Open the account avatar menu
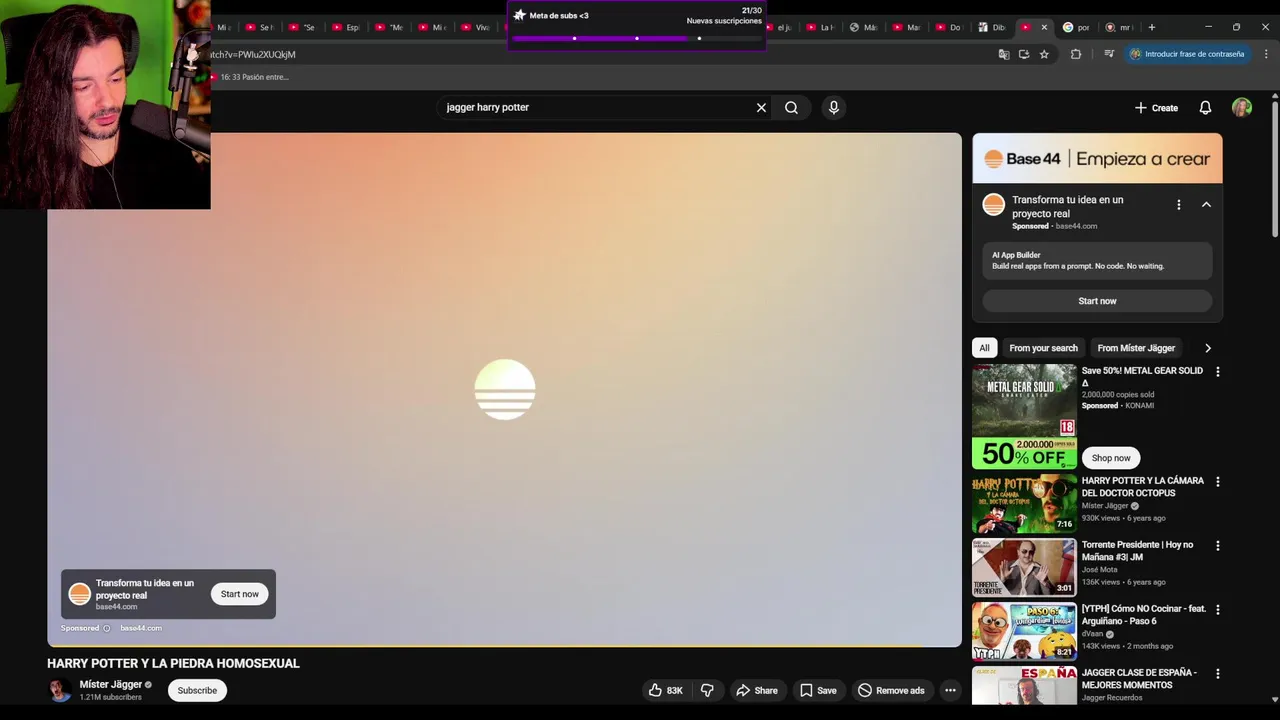 coord(1241,107)
